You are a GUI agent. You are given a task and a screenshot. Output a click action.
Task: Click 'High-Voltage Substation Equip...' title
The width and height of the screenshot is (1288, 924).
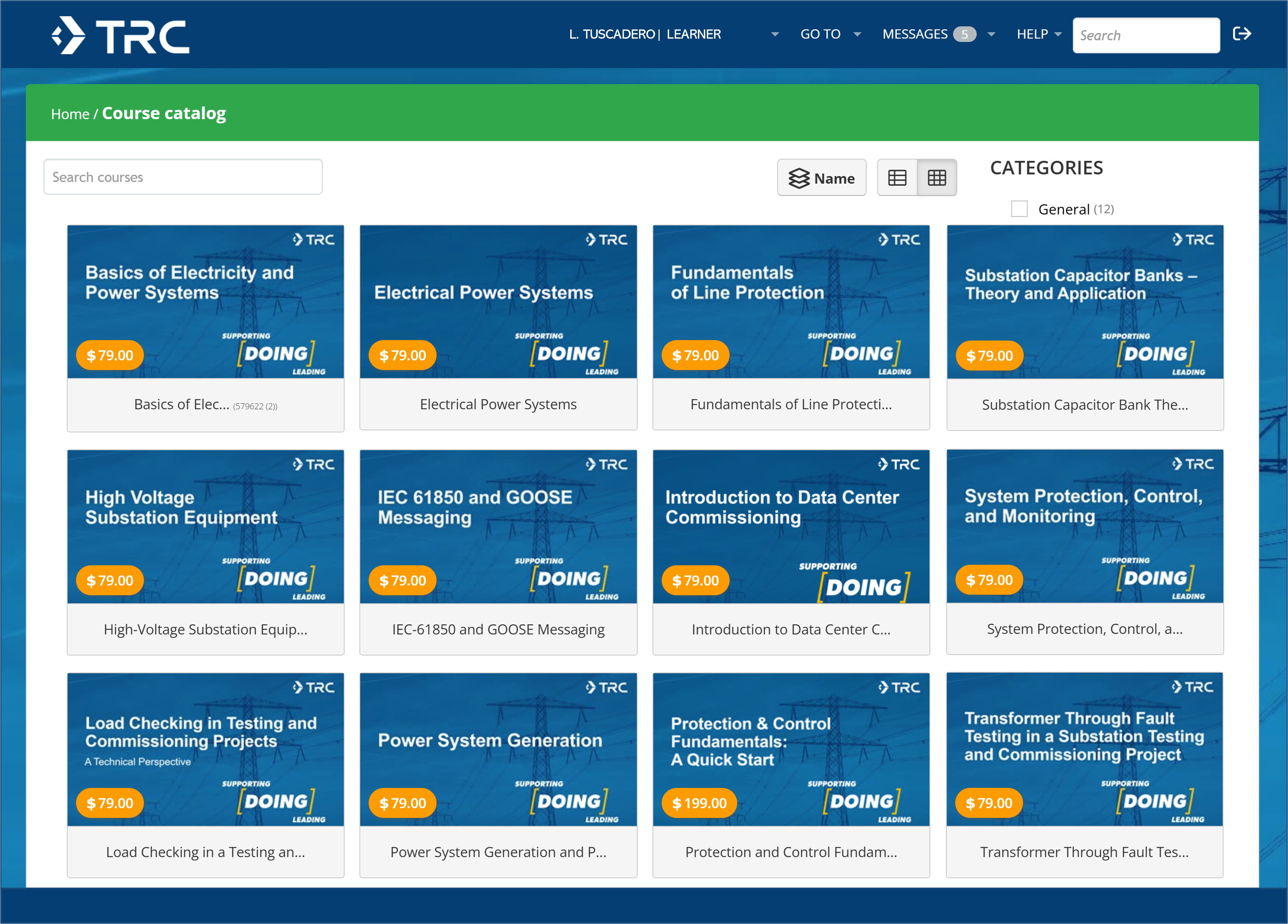pyautogui.click(x=206, y=629)
